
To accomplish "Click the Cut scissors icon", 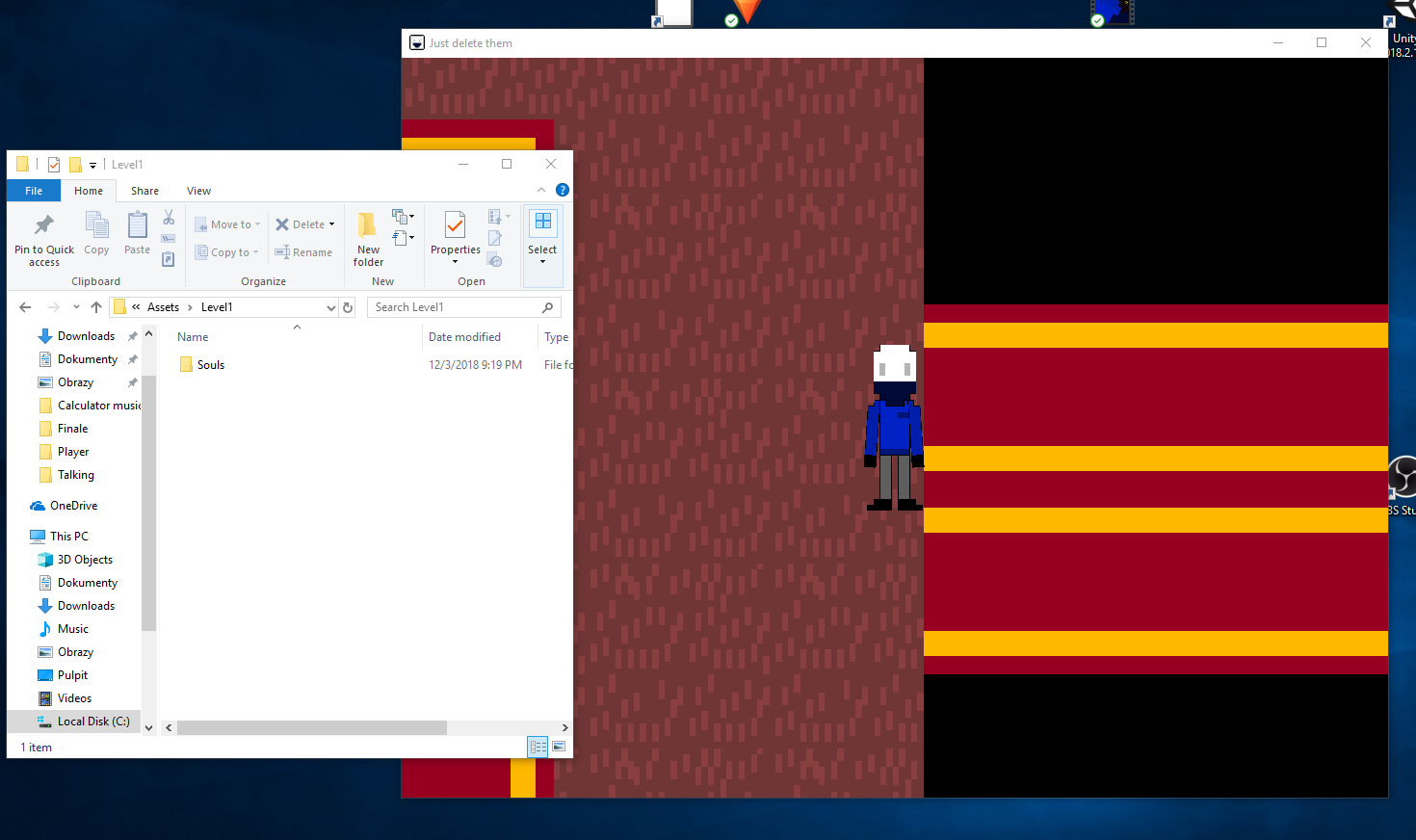I will click(169, 218).
